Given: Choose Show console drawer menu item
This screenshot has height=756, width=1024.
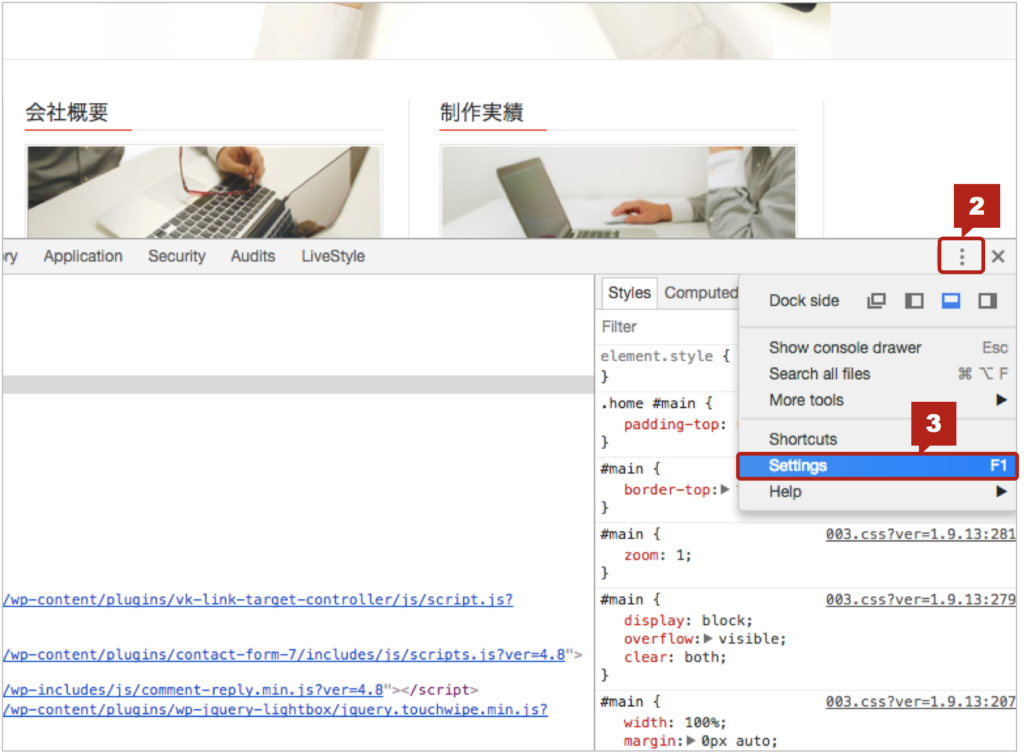Looking at the screenshot, I should coord(878,348).
